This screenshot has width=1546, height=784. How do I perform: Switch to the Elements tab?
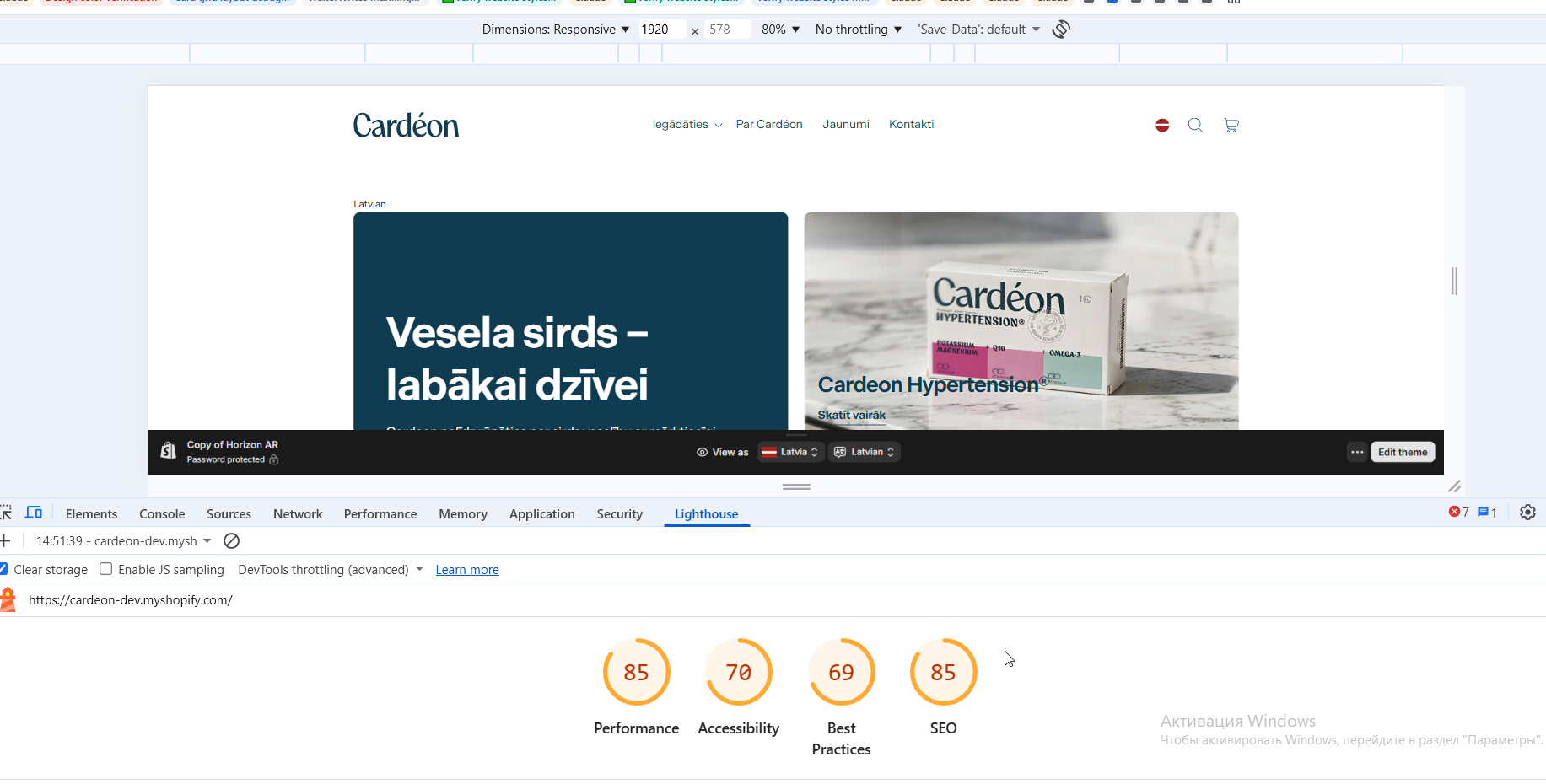[91, 513]
